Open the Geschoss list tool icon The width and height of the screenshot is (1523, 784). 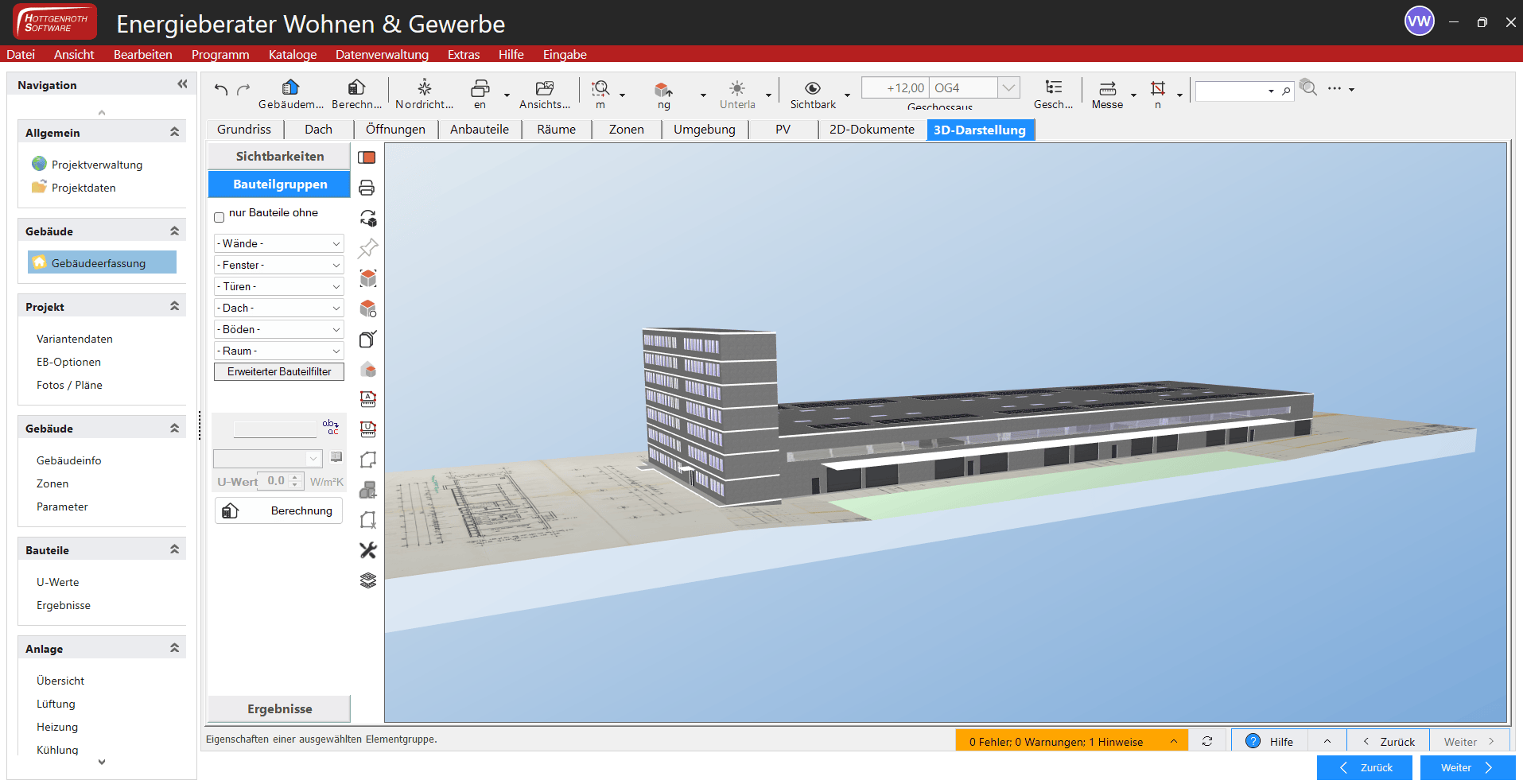[1054, 87]
